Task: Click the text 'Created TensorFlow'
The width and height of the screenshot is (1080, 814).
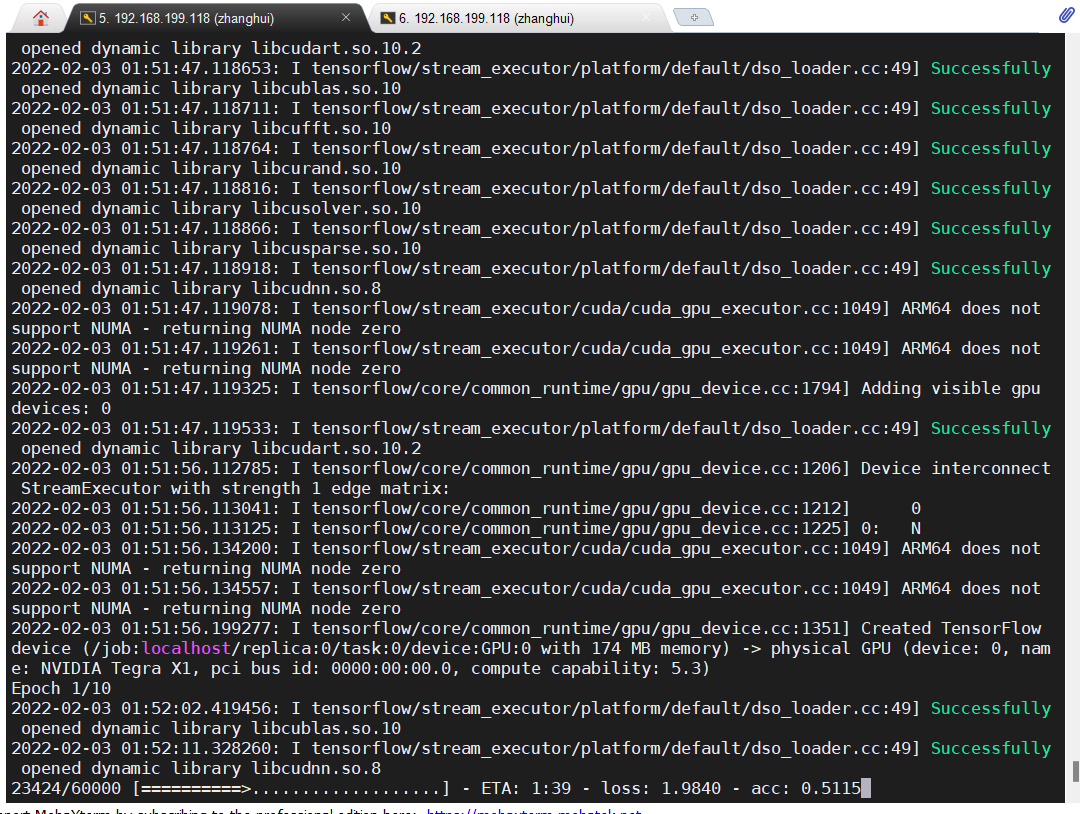Action: [x=951, y=628]
